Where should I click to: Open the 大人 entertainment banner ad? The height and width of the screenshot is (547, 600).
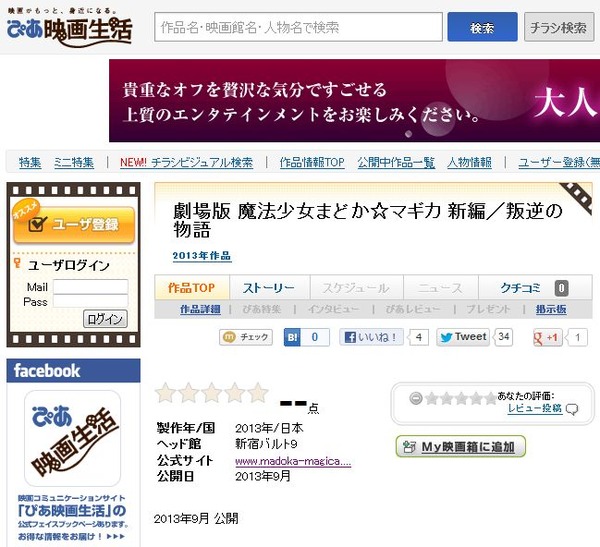click(354, 101)
